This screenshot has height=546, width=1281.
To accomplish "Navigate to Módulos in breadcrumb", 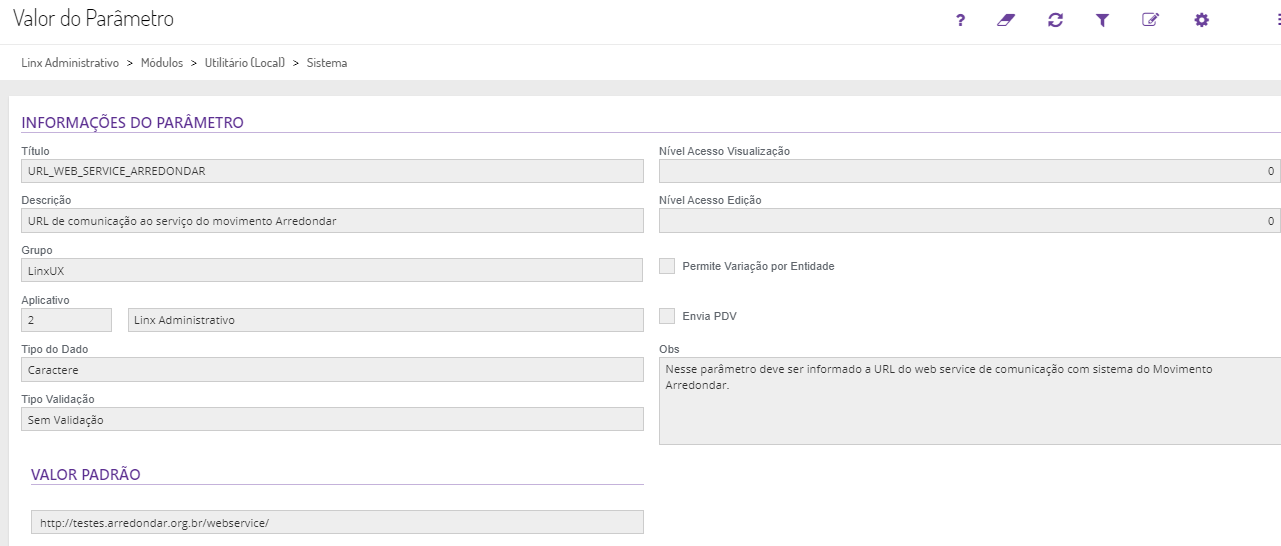I will click(x=162, y=63).
